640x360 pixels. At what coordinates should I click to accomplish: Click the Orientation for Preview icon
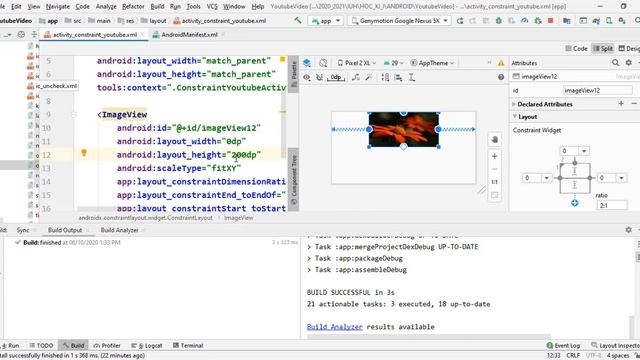(x=323, y=63)
